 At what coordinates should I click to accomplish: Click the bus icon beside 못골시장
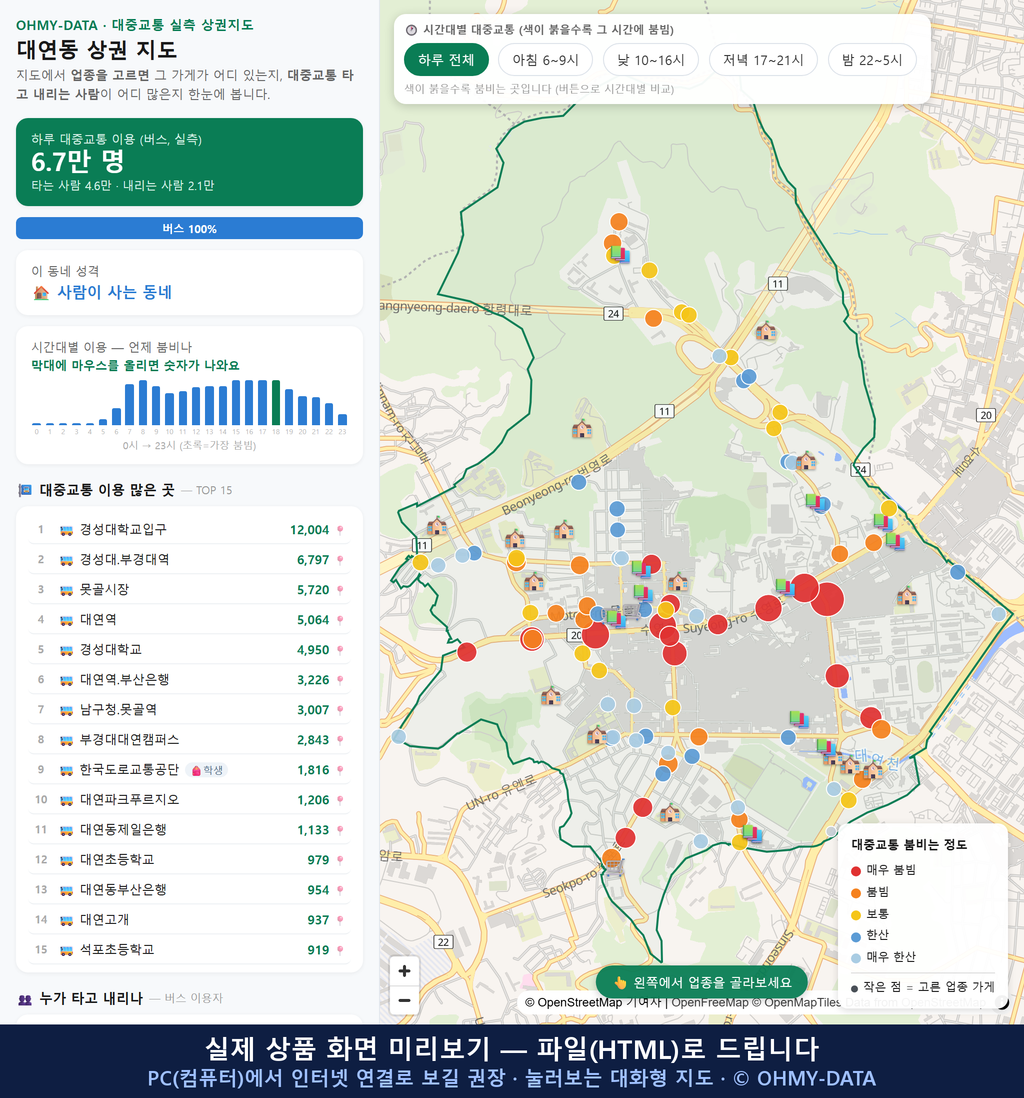click(x=66, y=590)
